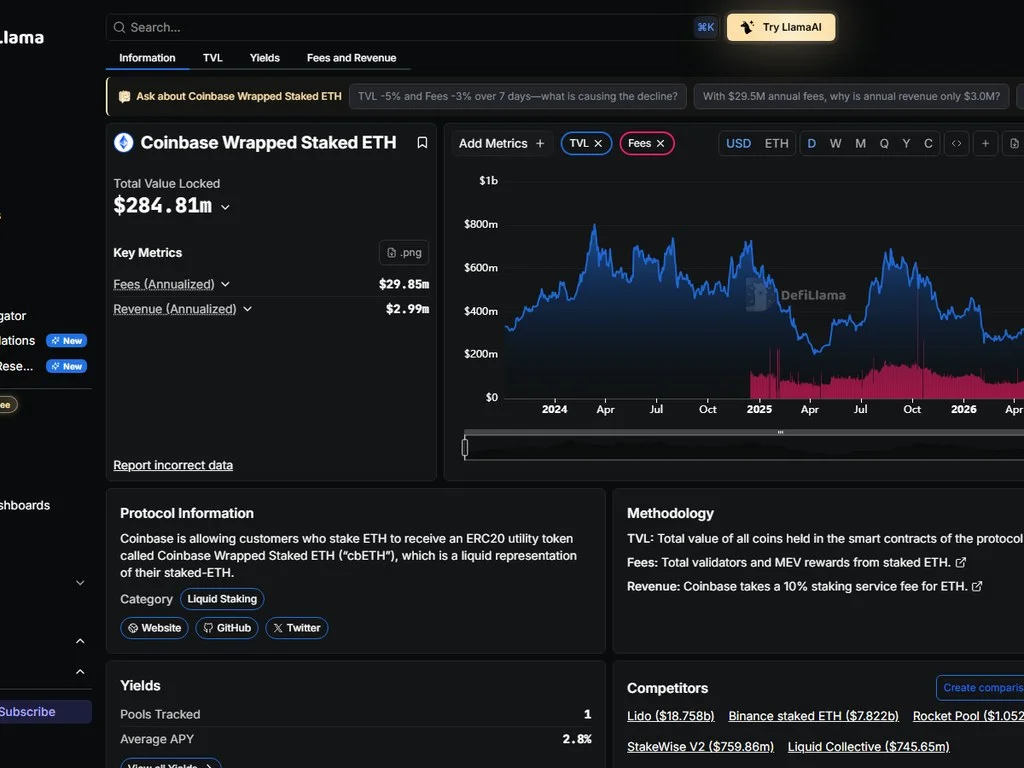This screenshot has width=1024, height=768.
Task: Ask why TVL and Fees declined suggestion
Action: point(518,96)
